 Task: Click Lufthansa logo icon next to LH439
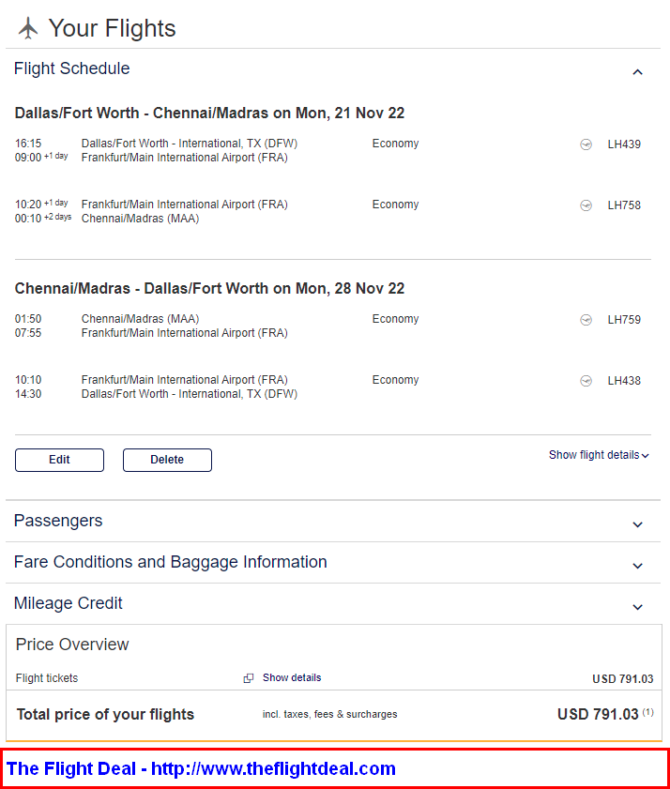[x=586, y=144]
